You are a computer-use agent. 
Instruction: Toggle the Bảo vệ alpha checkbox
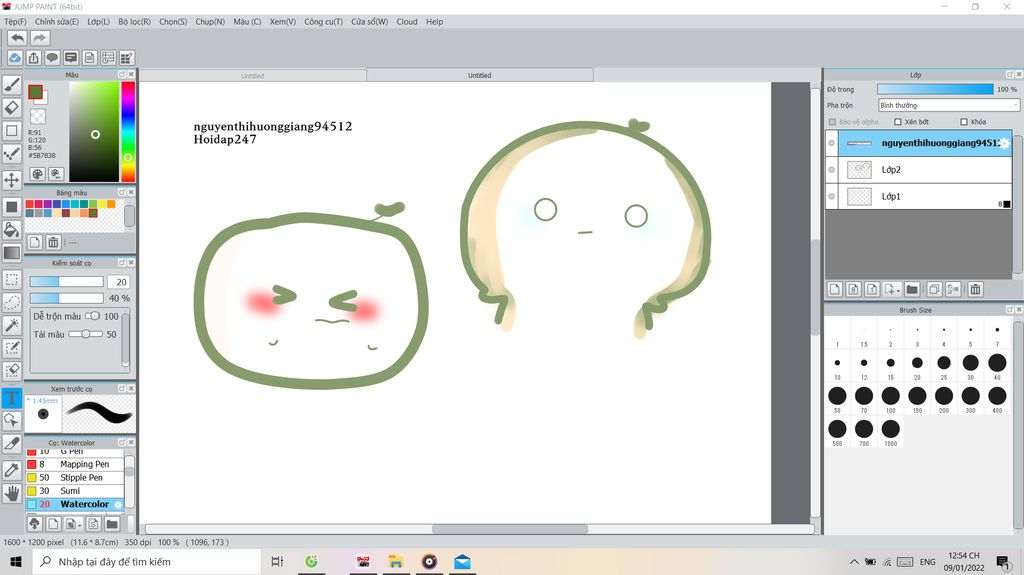[832, 122]
